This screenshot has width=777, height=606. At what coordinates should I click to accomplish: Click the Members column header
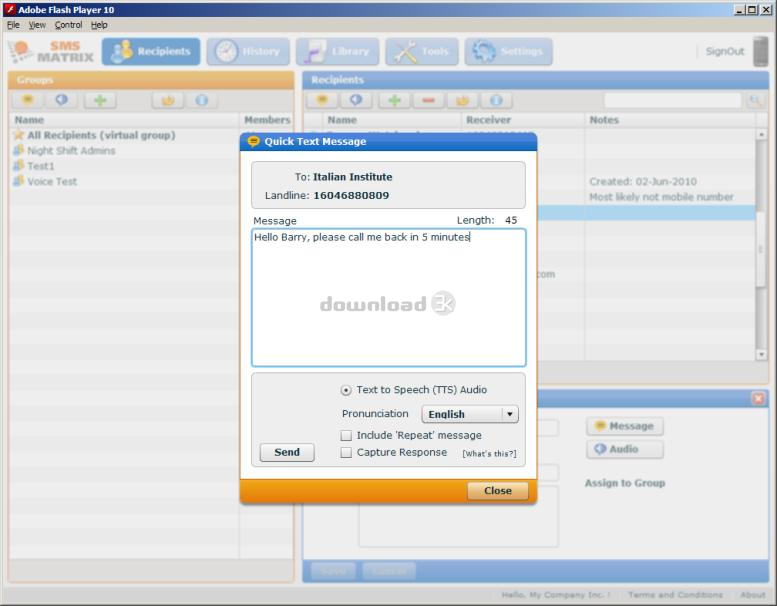pos(267,119)
